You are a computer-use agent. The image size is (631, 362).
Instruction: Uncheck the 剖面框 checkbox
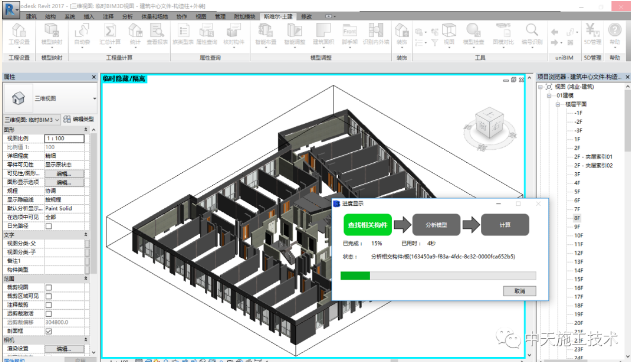49,331
